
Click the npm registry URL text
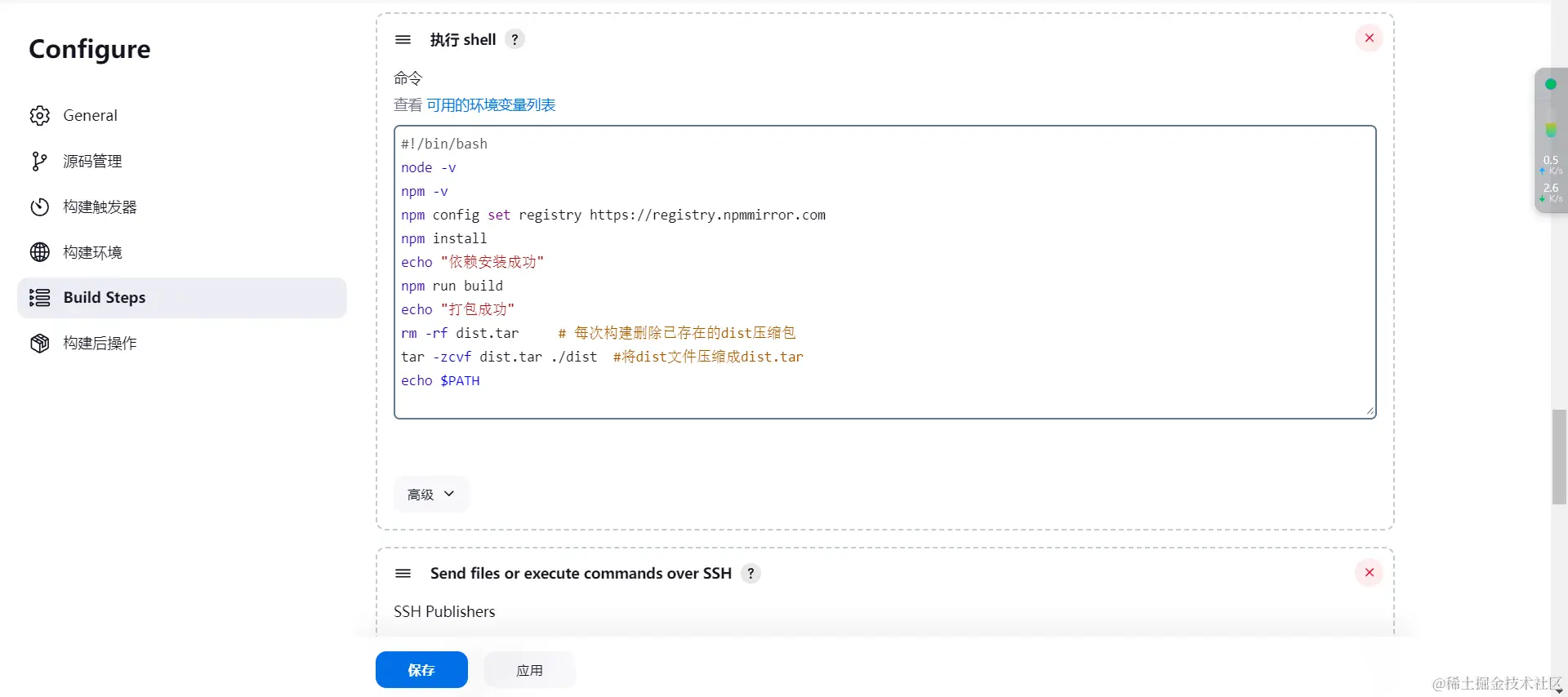click(707, 215)
